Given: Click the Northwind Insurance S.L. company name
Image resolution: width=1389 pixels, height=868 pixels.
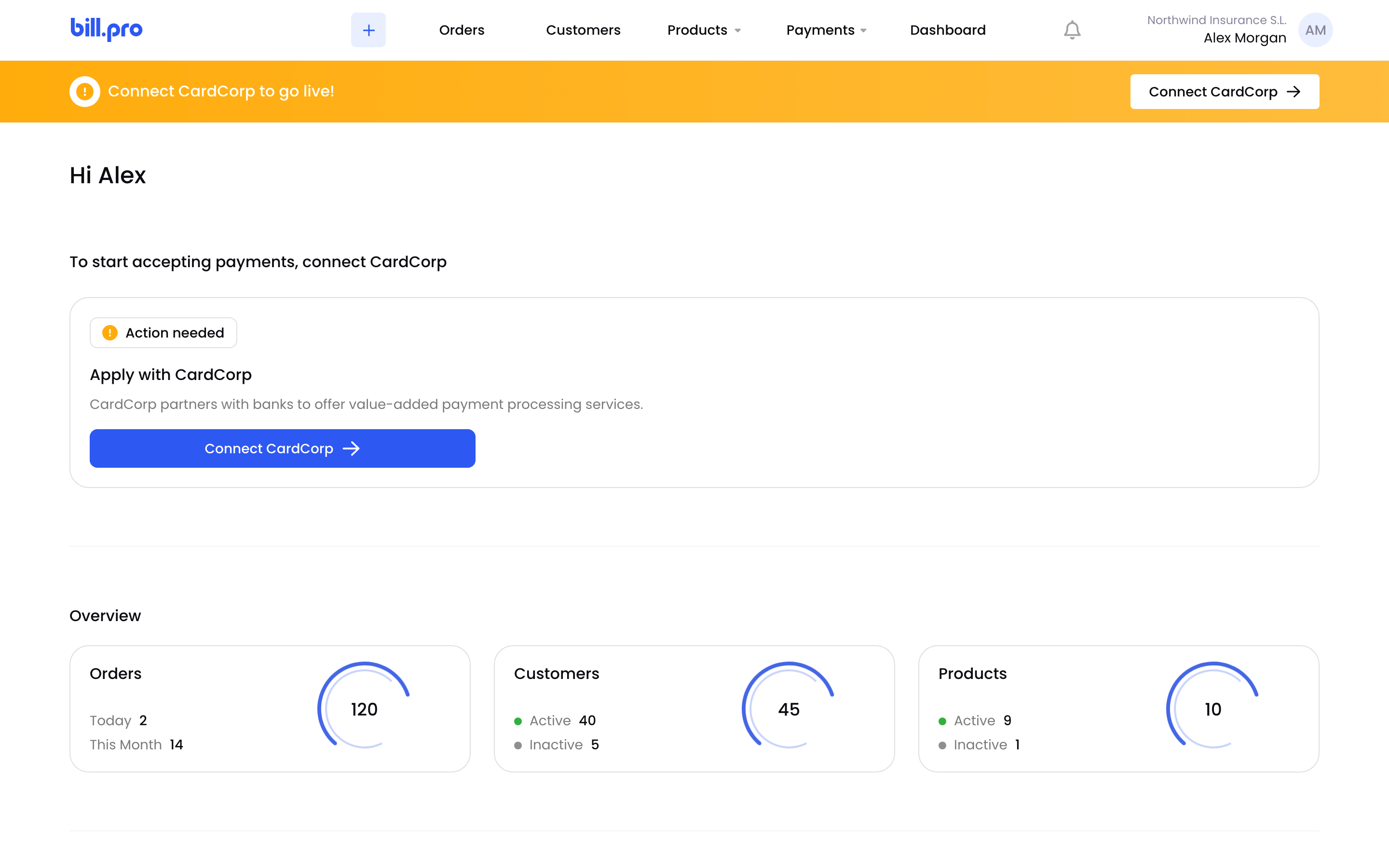Looking at the screenshot, I should (x=1216, y=20).
